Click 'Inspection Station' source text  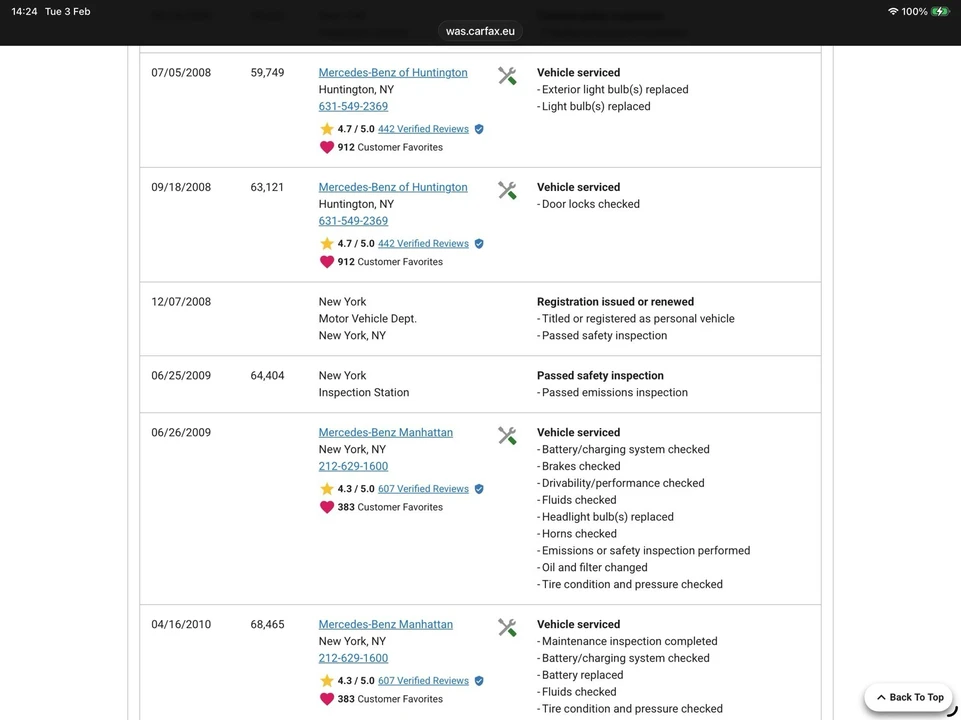click(363, 392)
